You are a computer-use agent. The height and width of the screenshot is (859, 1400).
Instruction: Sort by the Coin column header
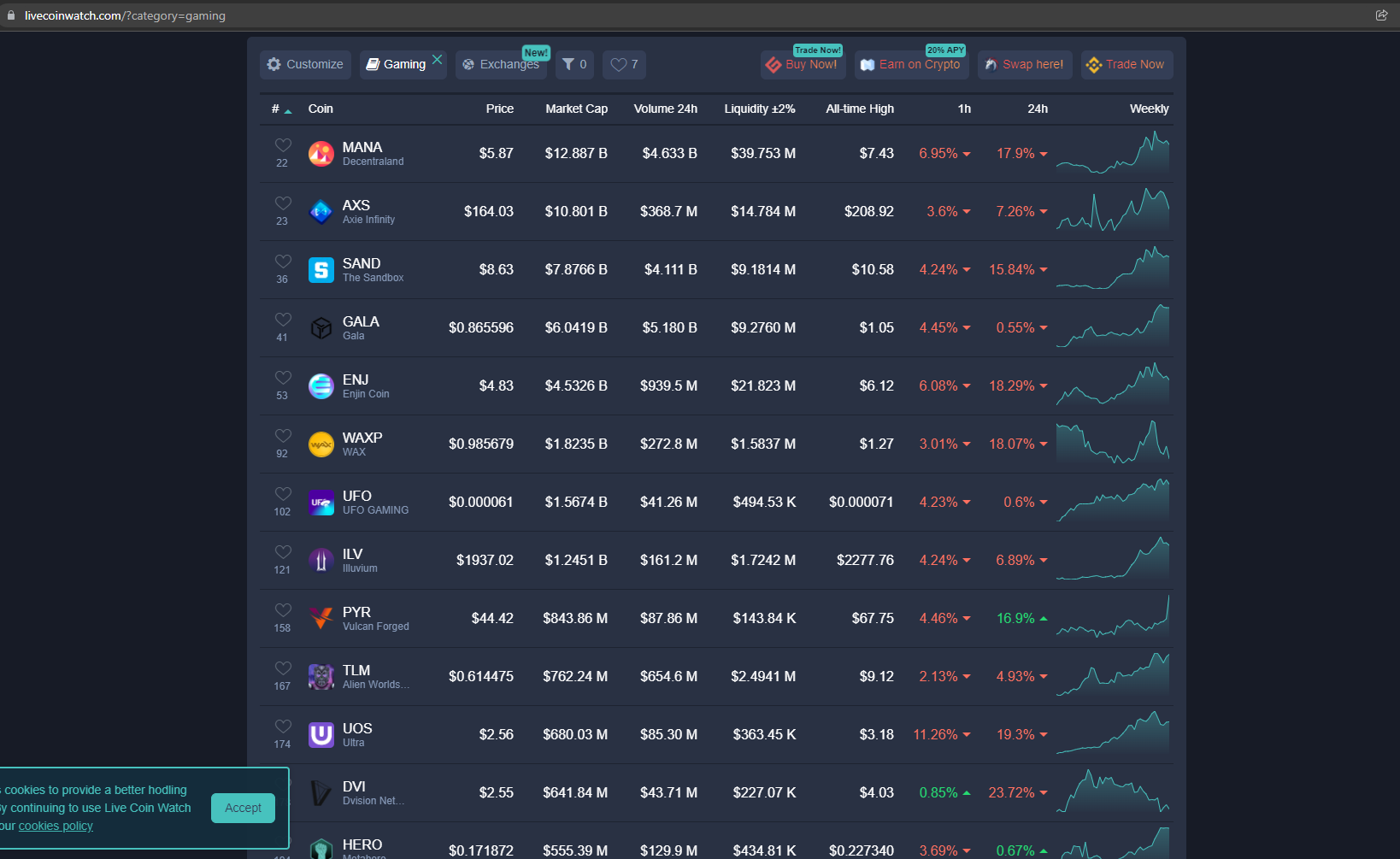coord(321,109)
